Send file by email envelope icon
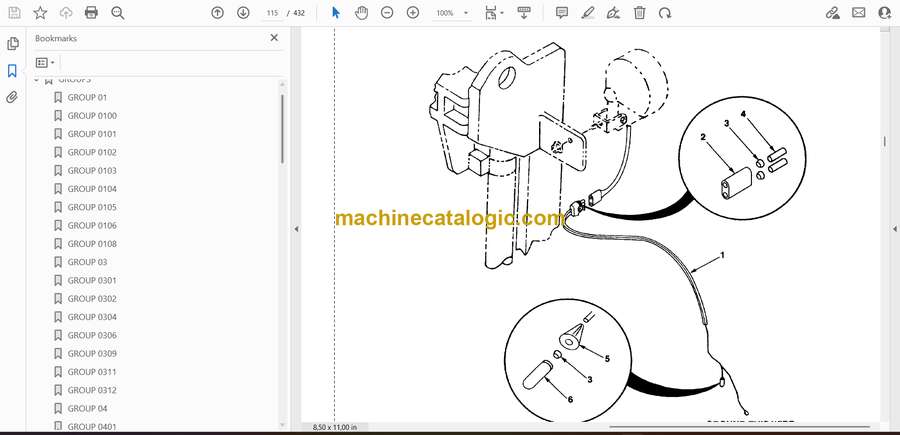This screenshot has width=900, height=435. point(859,13)
